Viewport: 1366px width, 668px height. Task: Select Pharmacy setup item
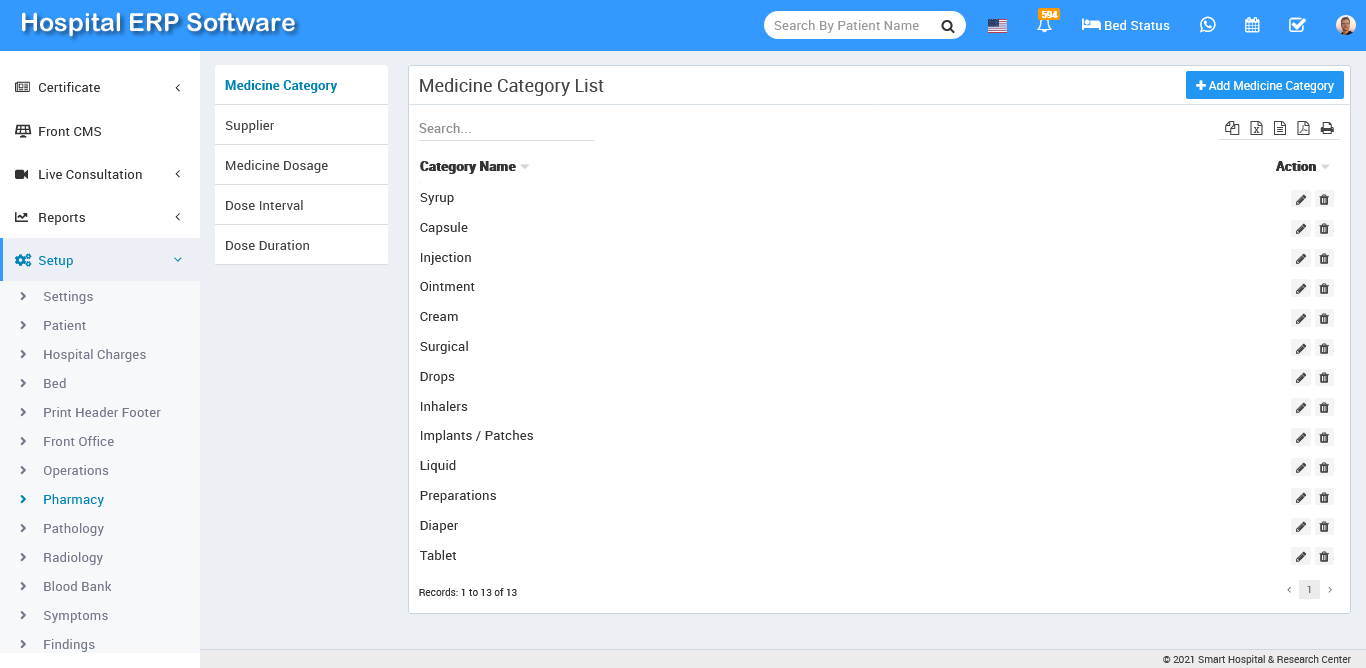(x=73, y=499)
